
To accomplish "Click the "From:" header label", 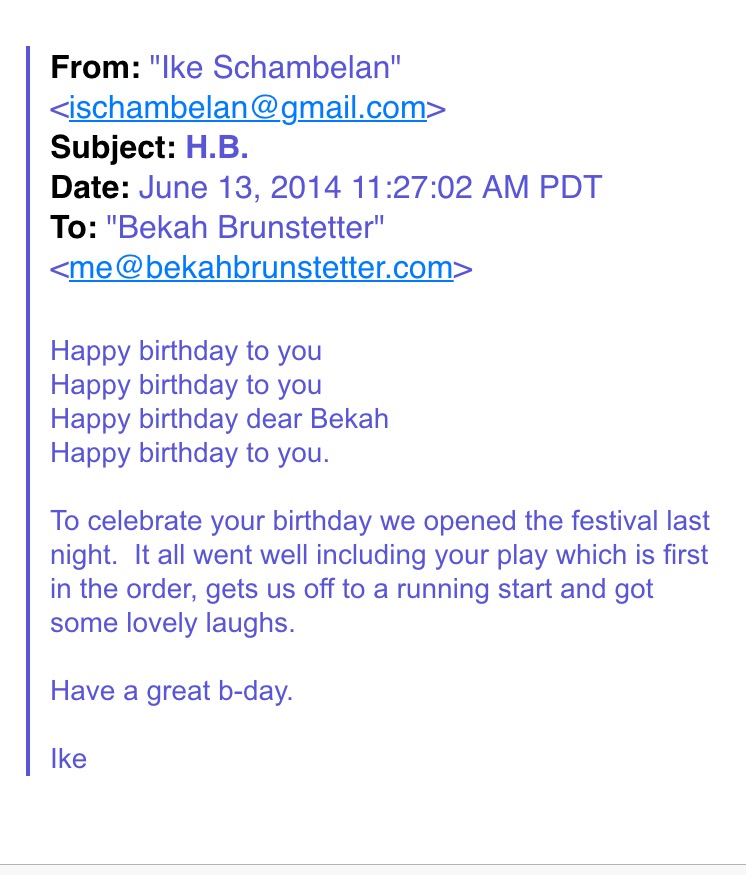I will [x=96, y=68].
